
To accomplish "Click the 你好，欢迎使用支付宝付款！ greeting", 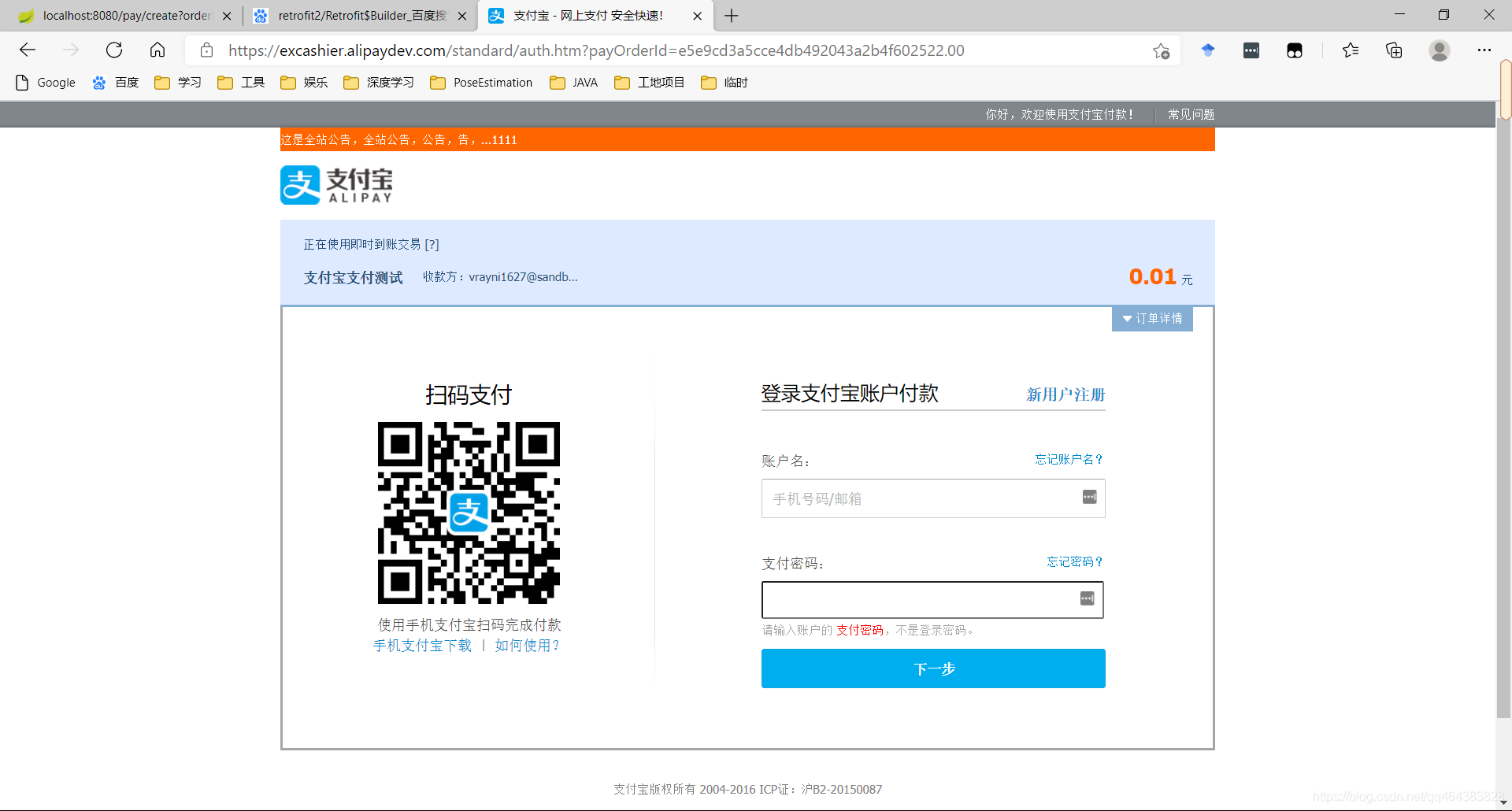I will [x=1059, y=114].
